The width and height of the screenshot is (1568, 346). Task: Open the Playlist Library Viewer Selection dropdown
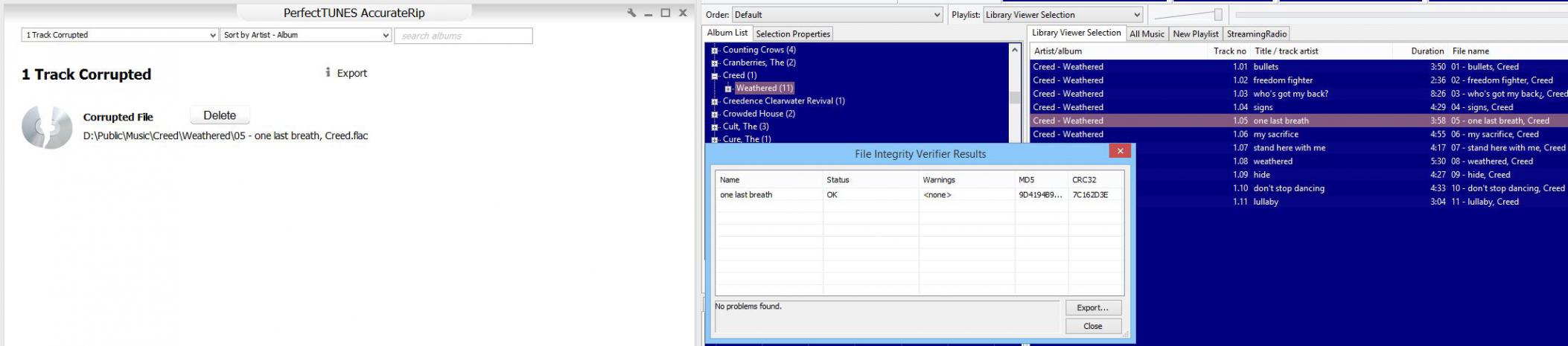[1062, 15]
